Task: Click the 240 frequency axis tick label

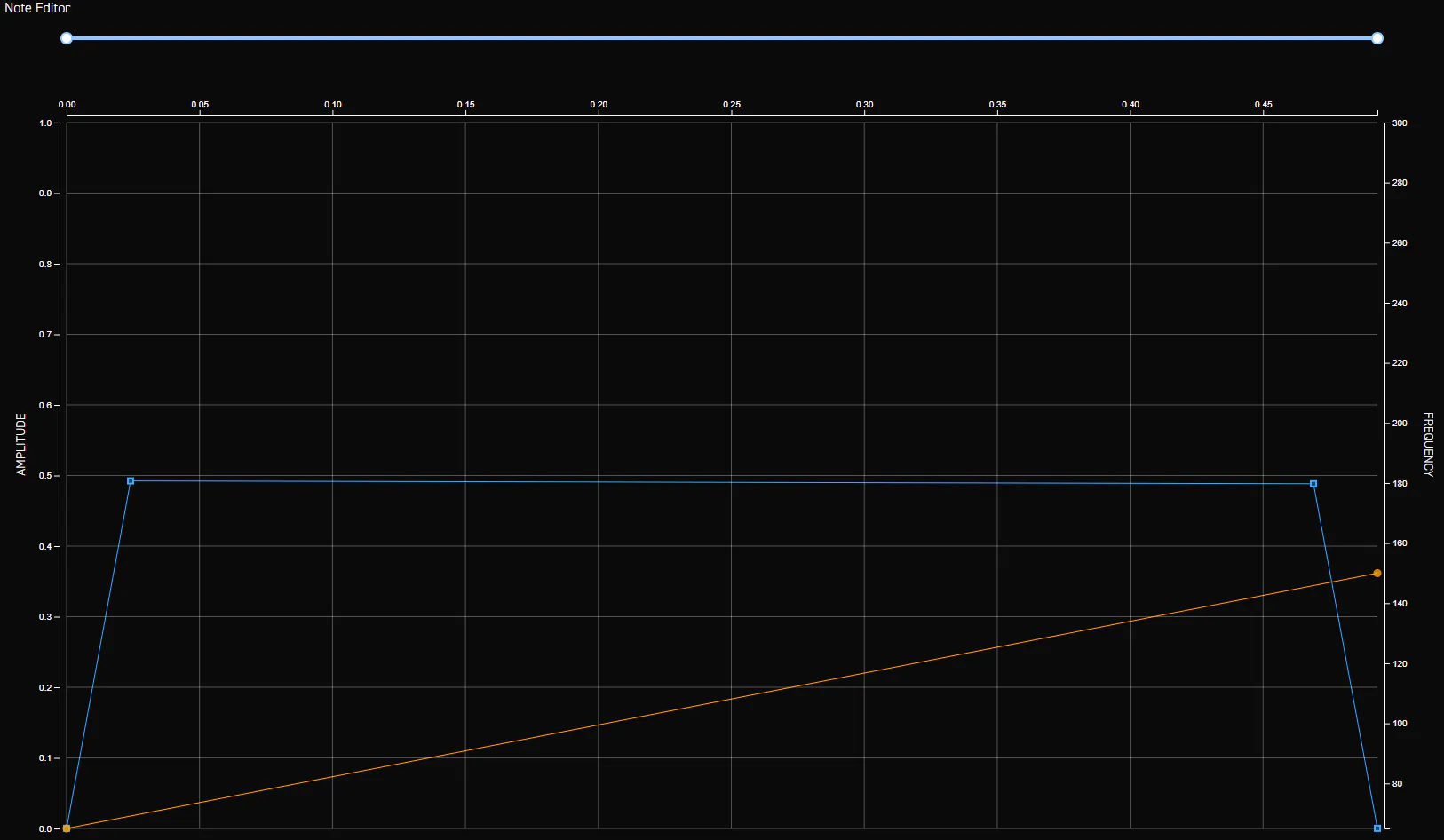Action: [1400, 304]
